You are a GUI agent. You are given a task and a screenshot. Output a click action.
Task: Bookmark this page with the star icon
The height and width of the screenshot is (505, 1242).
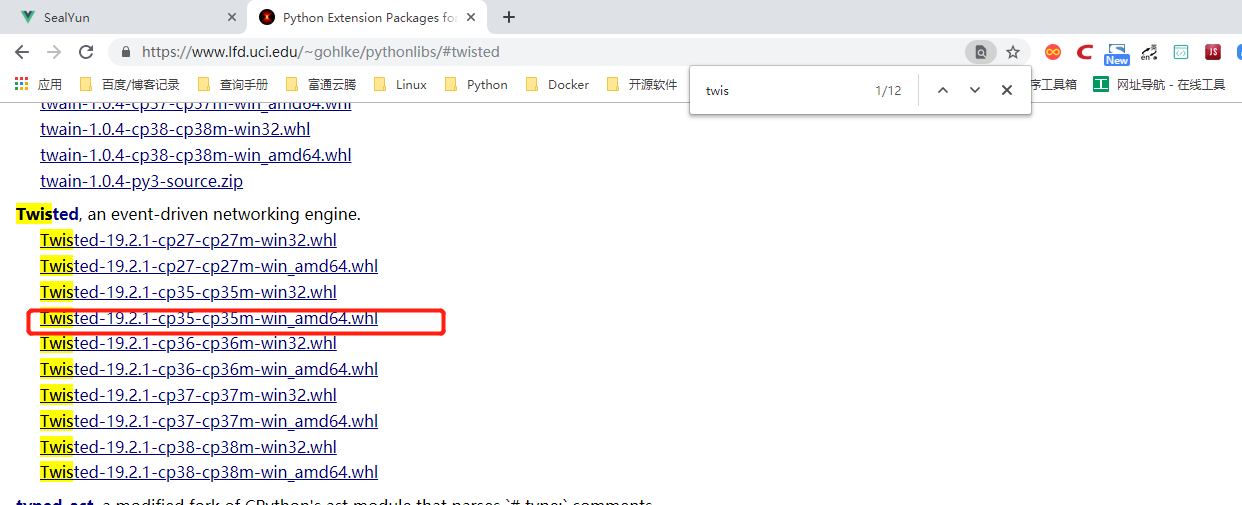tap(1013, 52)
